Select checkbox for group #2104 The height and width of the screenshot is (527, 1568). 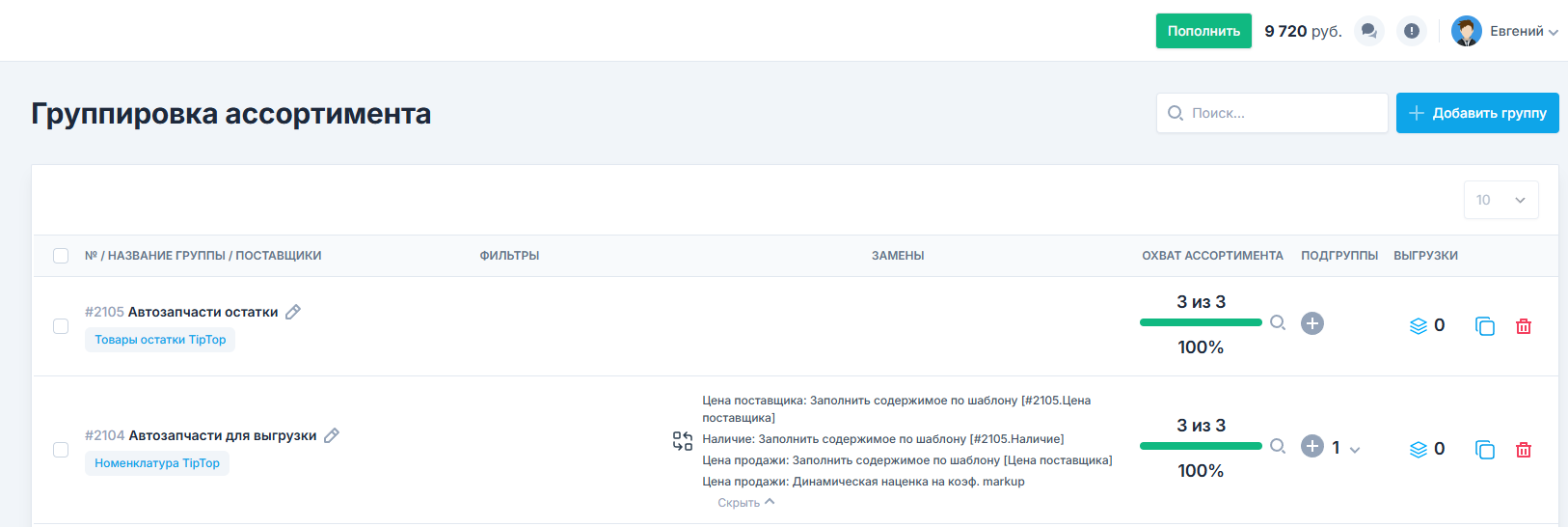(61, 450)
